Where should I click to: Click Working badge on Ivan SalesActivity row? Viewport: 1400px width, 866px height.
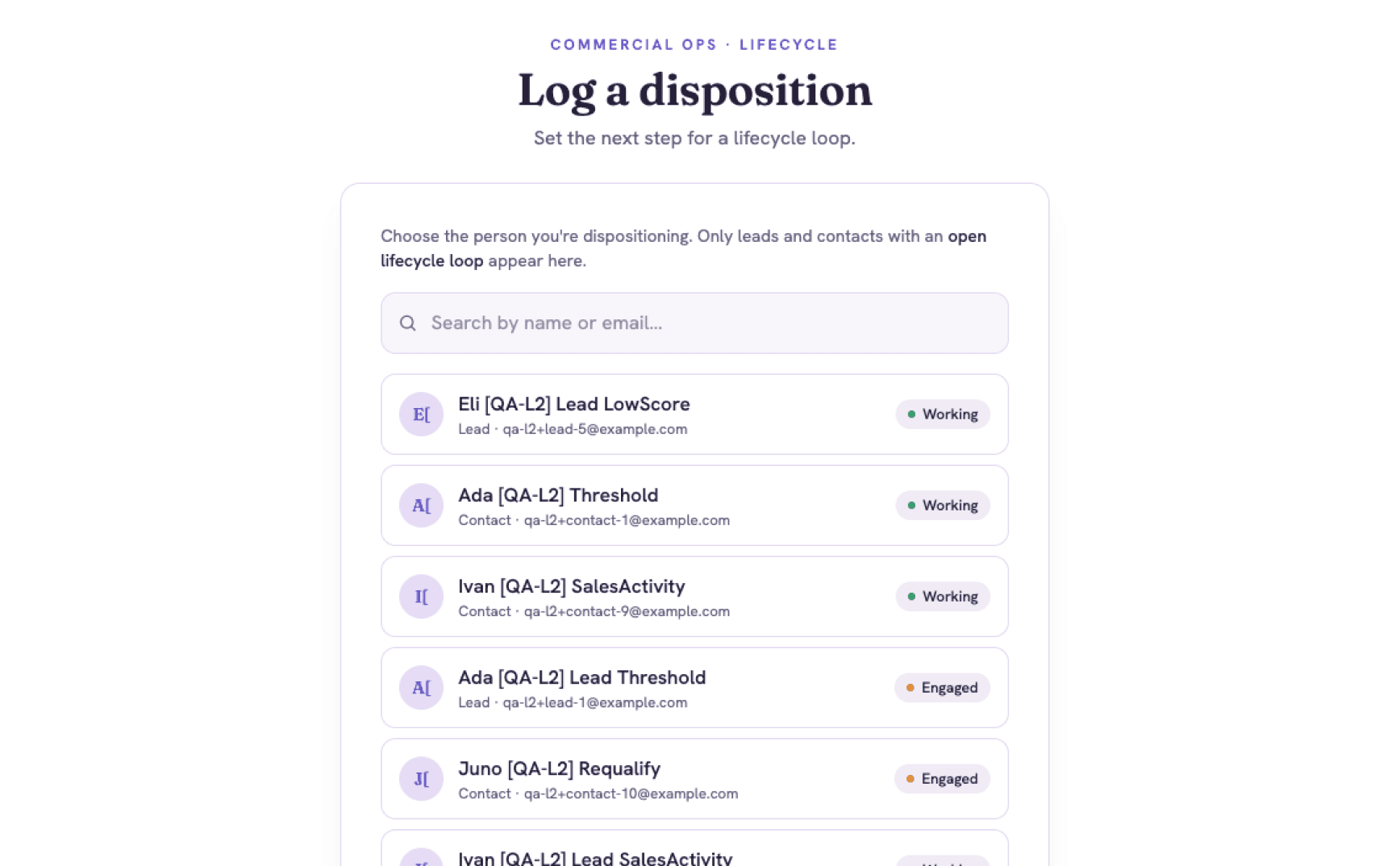click(x=942, y=597)
